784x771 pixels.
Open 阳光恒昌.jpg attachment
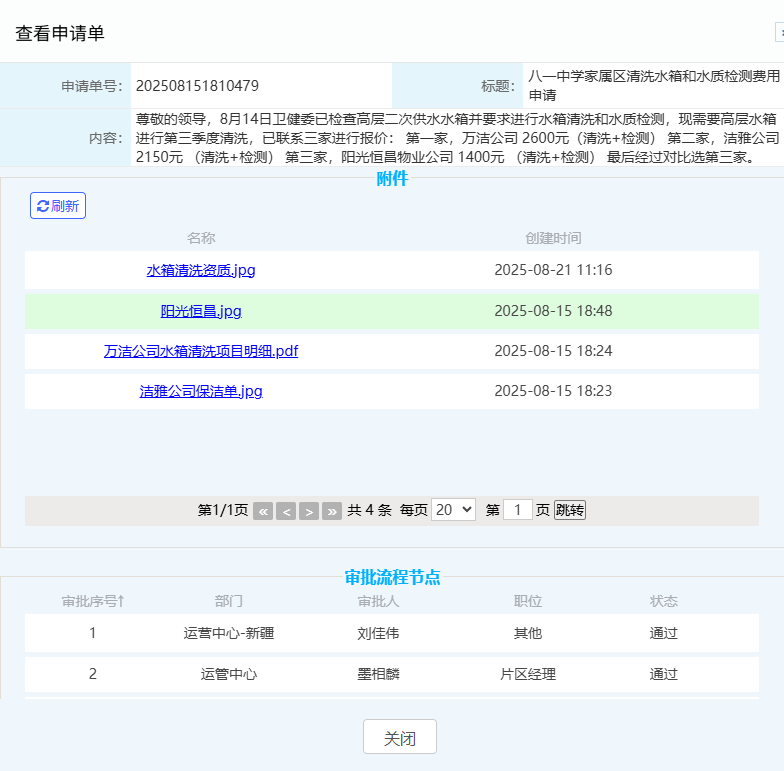click(201, 311)
